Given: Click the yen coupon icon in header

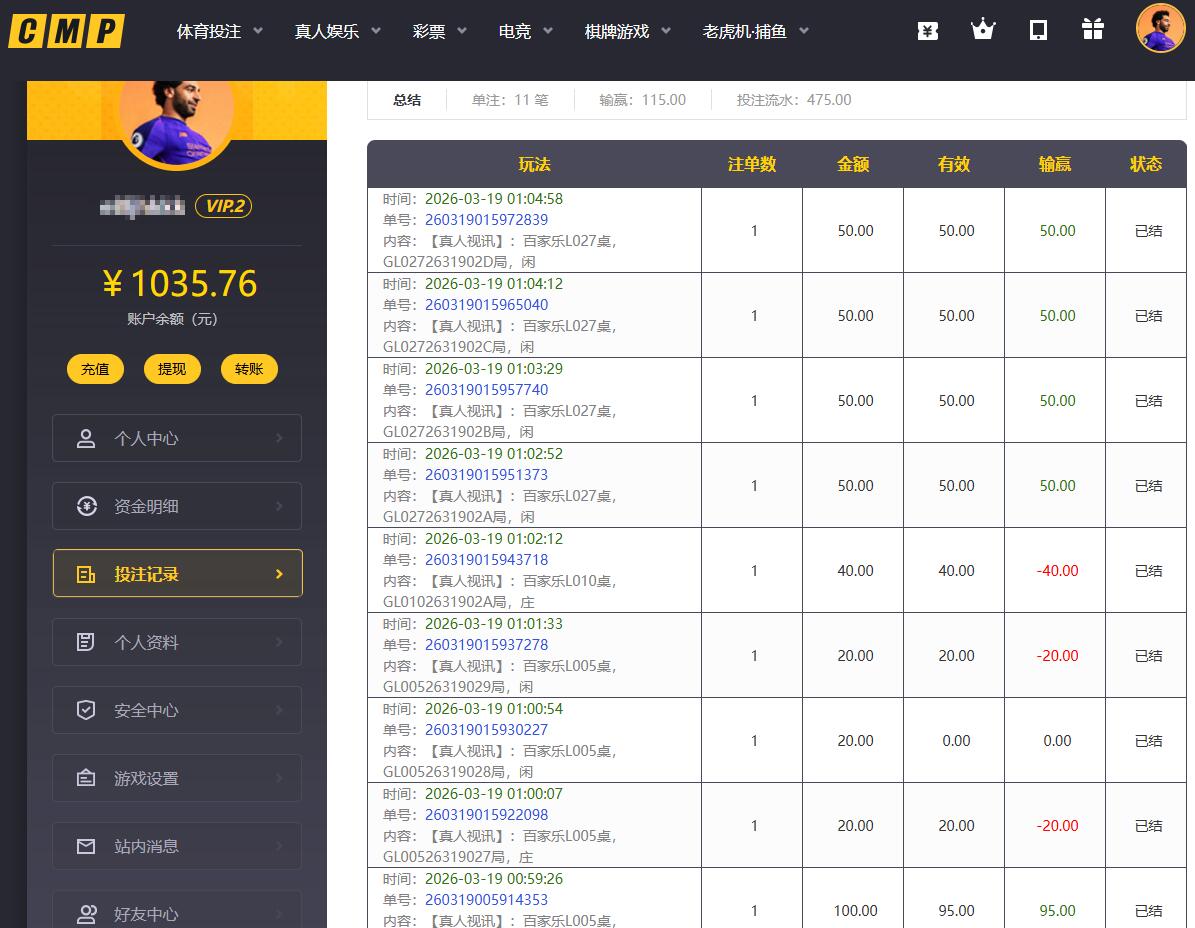Looking at the screenshot, I should [927, 30].
